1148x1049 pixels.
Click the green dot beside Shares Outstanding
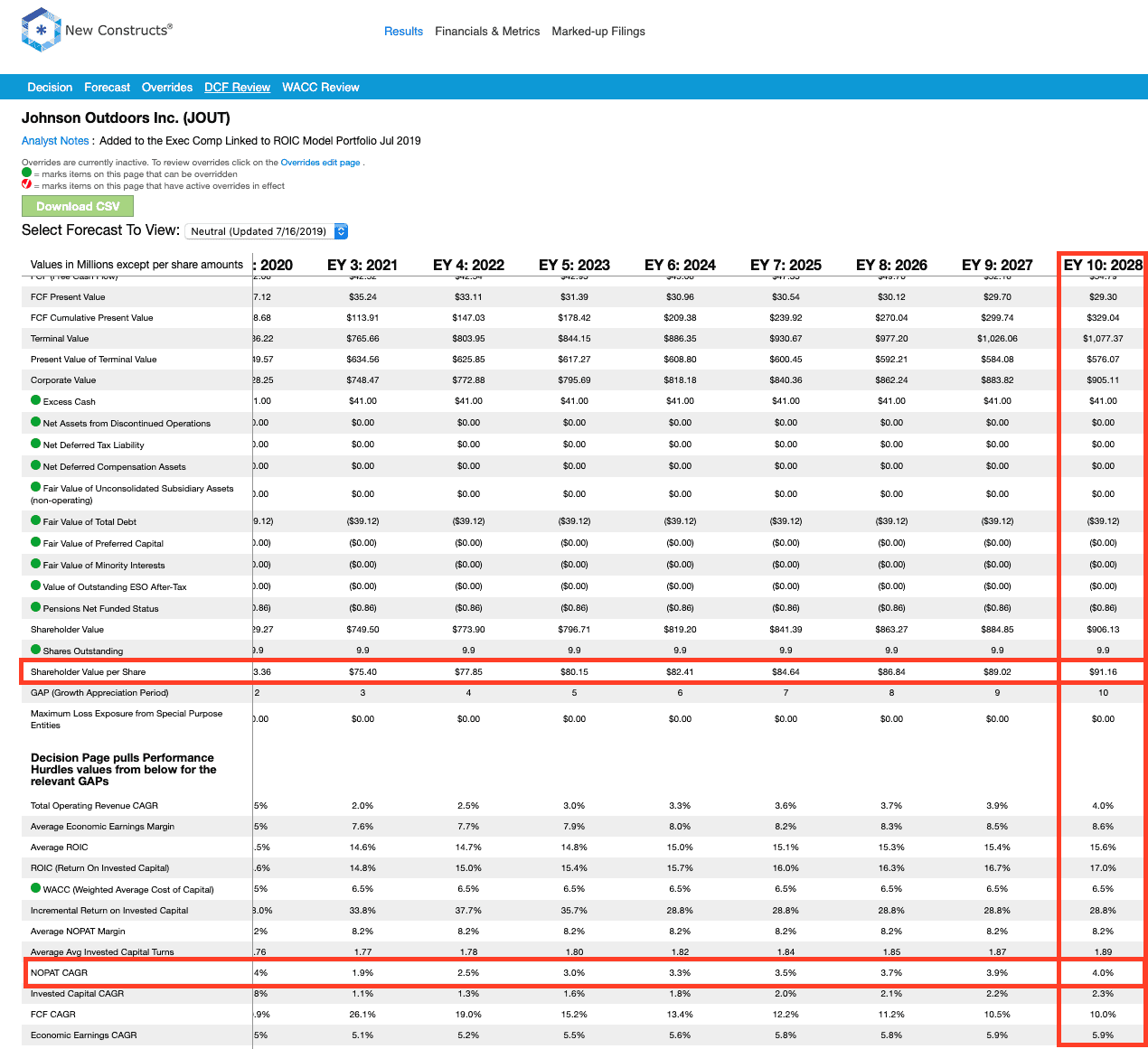[36, 650]
